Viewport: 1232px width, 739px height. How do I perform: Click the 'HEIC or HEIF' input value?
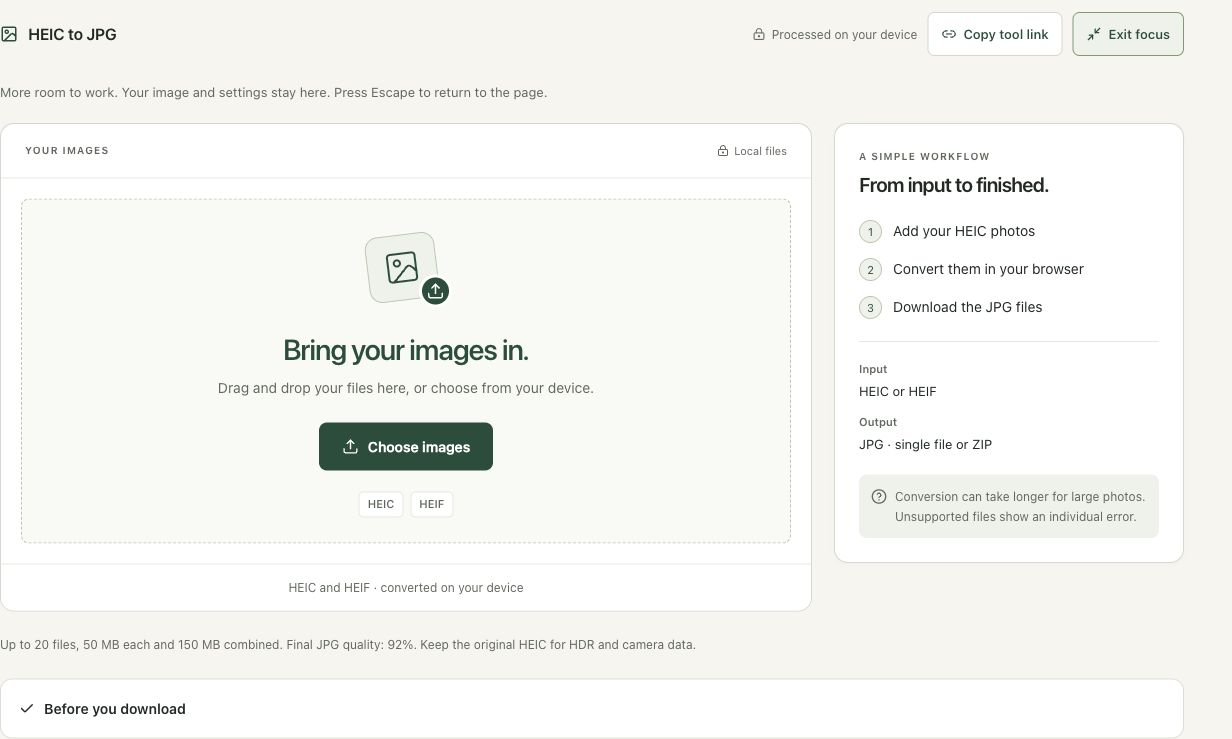tap(898, 391)
